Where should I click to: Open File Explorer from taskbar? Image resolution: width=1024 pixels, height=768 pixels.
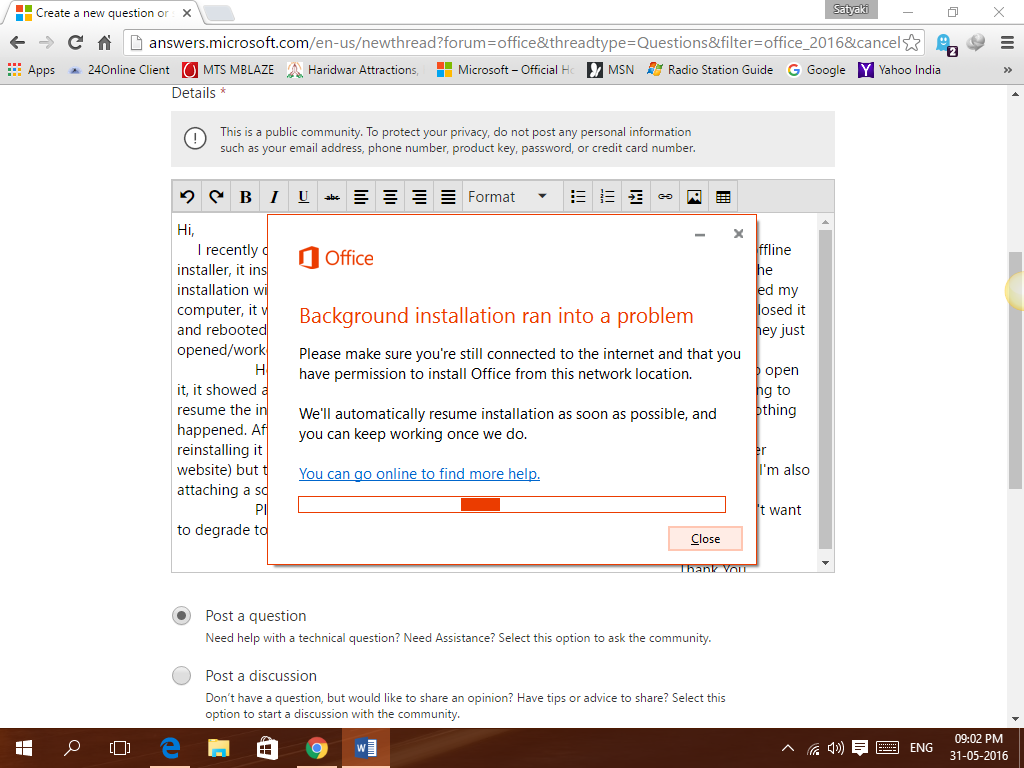pyautogui.click(x=219, y=748)
